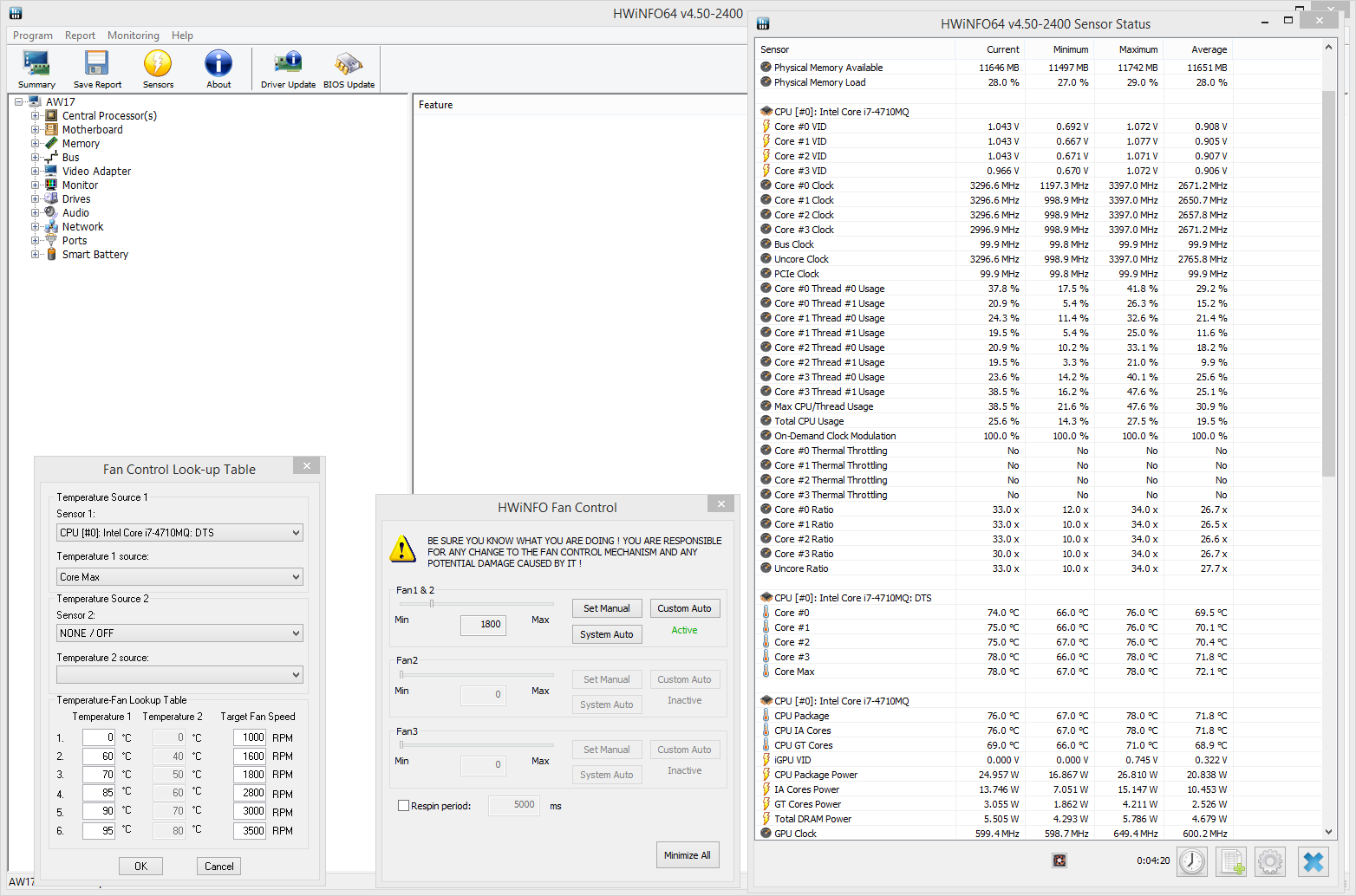Click the Network icon in the tree
This screenshot has width=1356, height=896.
(51, 226)
